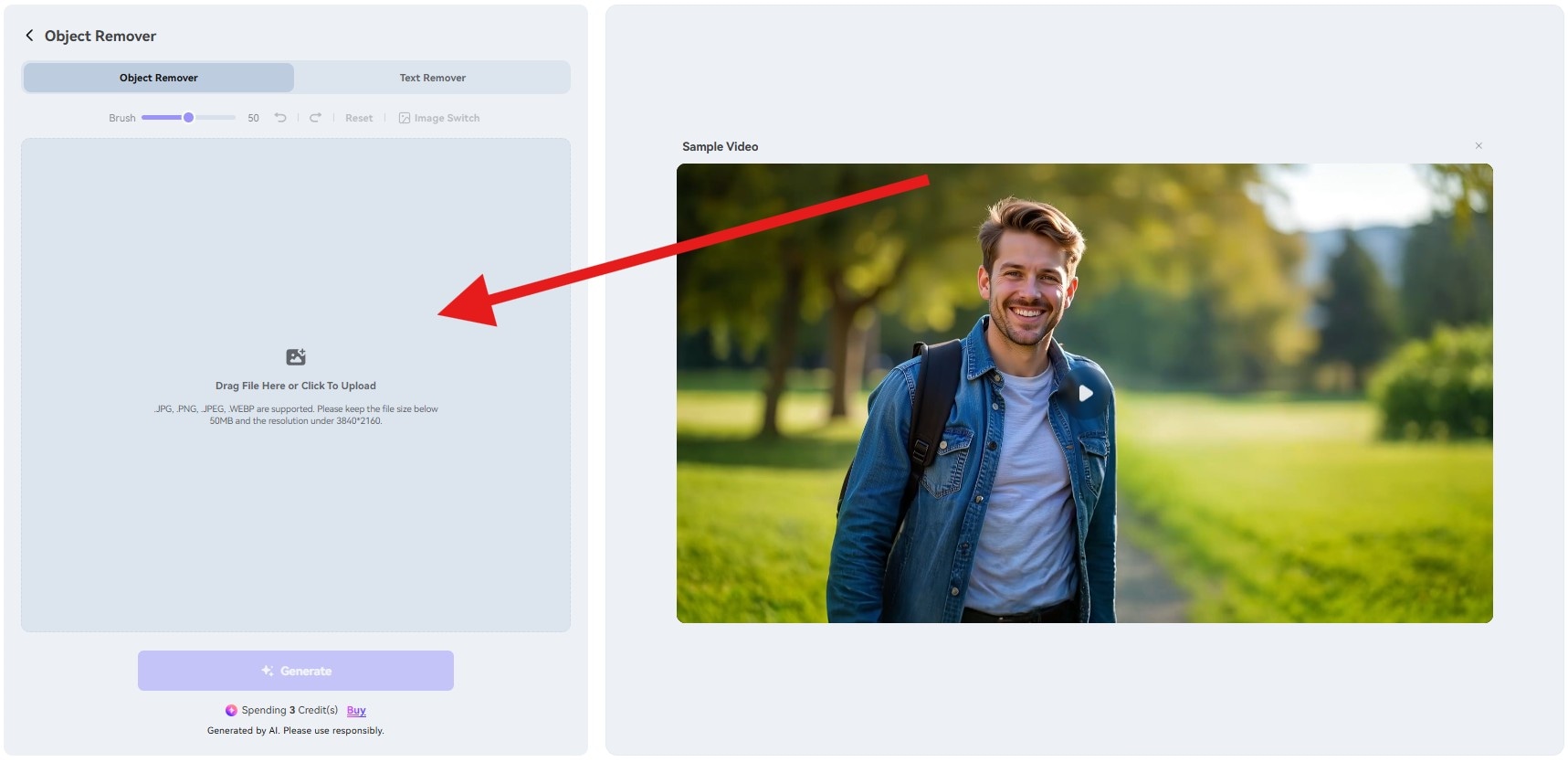Click the Spending 3 Credit(s) text
The width and height of the screenshot is (1568, 762).
click(x=289, y=710)
